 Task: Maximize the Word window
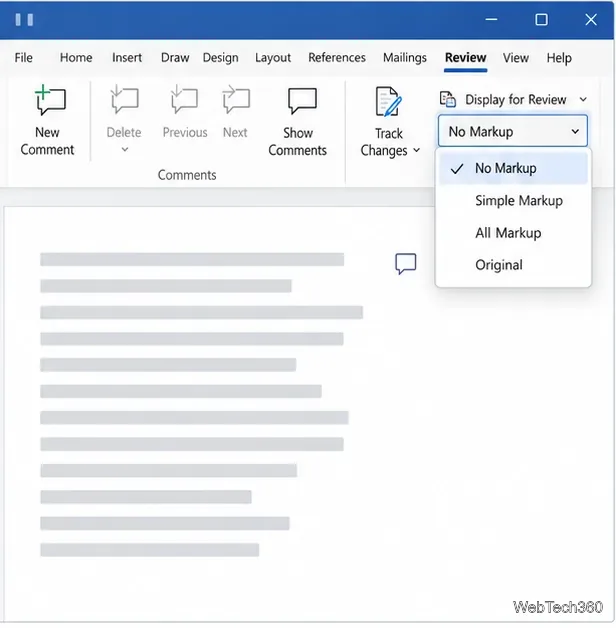coord(541,19)
